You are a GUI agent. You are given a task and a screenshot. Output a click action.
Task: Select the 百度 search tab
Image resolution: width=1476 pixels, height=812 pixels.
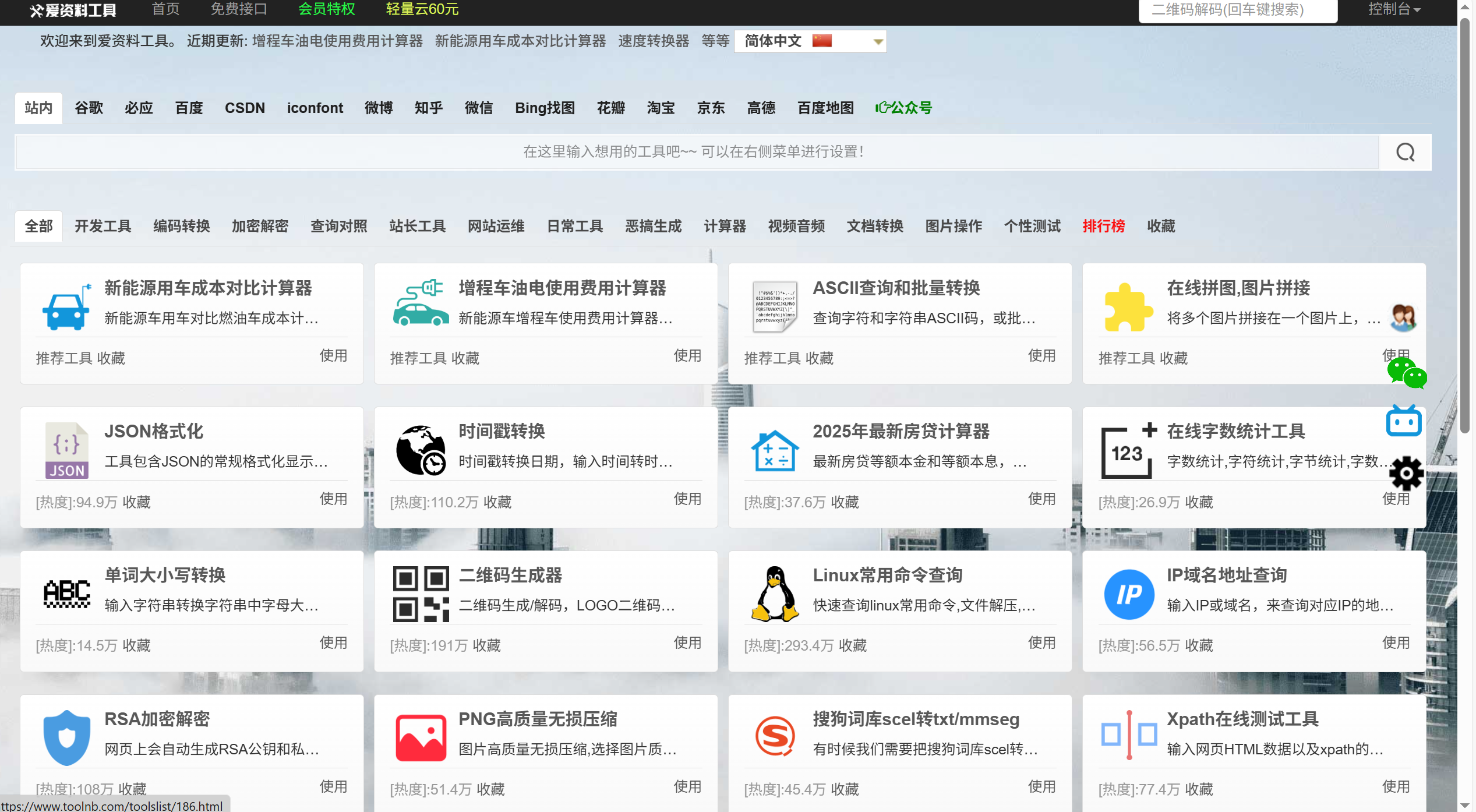click(x=189, y=108)
